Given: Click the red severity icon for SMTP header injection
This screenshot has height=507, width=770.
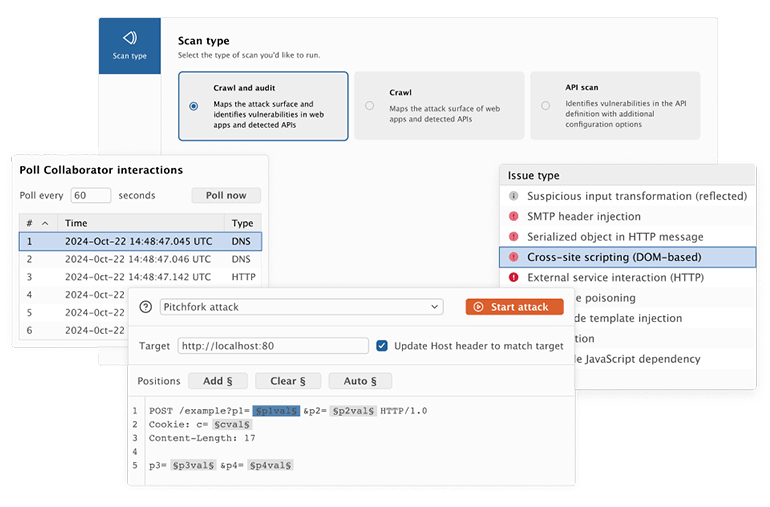Looking at the screenshot, I should point(514,217).
